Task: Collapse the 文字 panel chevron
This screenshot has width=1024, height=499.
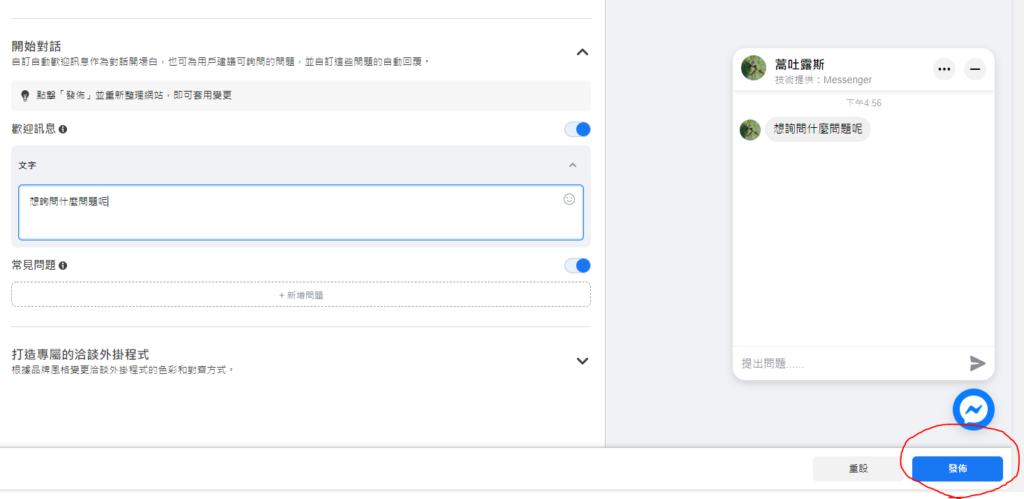Action: click(572, 165)
